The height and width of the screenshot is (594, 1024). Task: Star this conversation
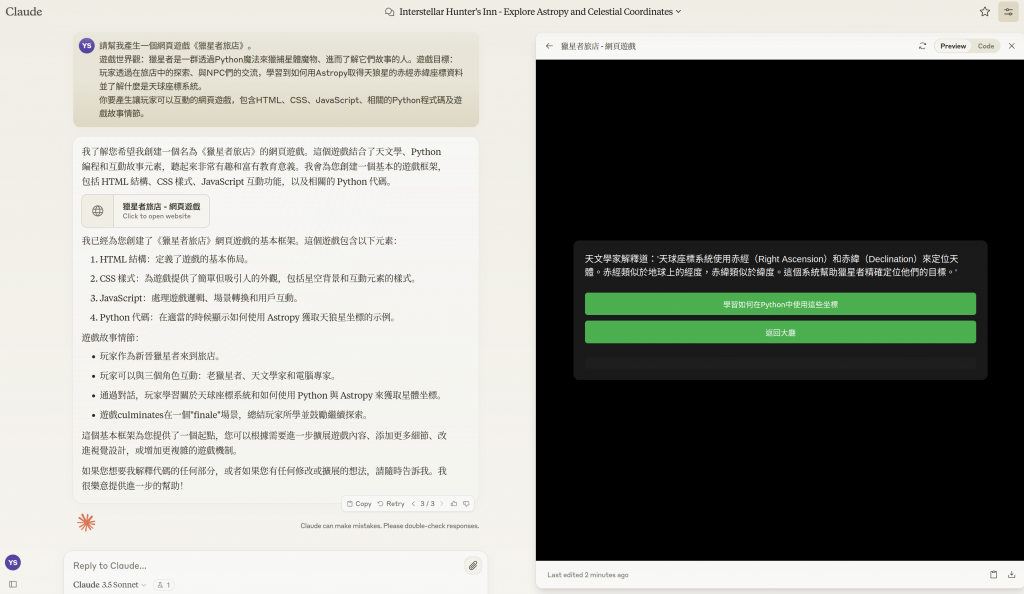point(985,12)
